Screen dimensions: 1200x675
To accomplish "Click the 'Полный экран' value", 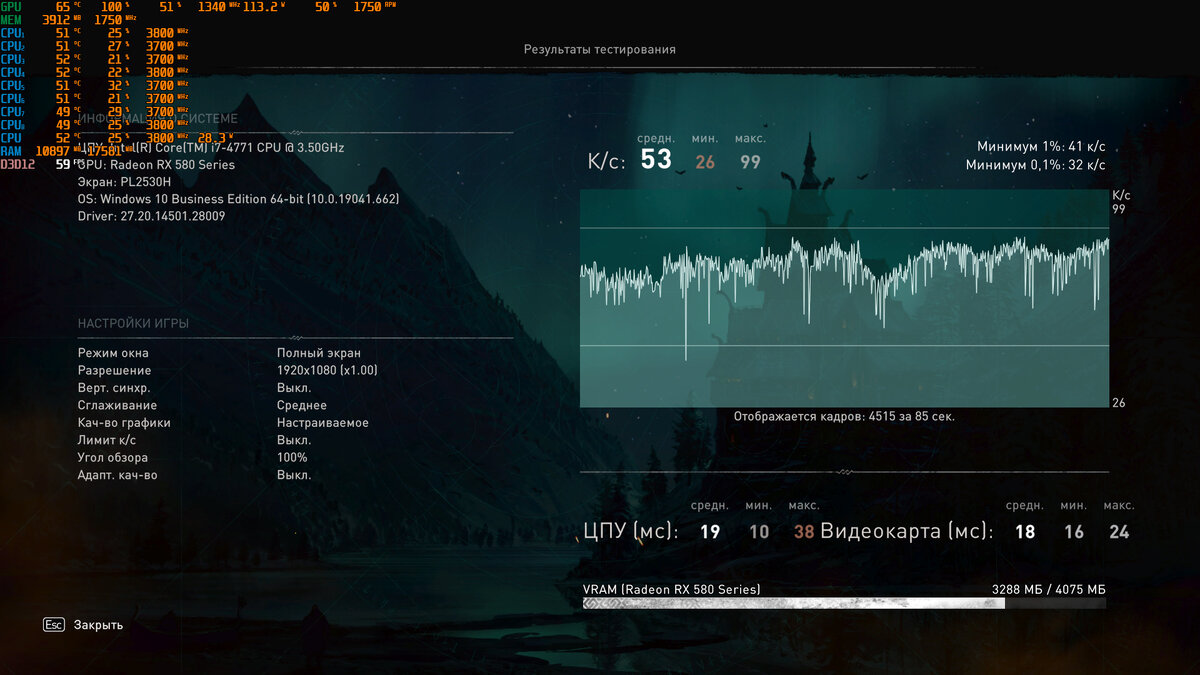I will pyautogui.click(x=319, y=353).
